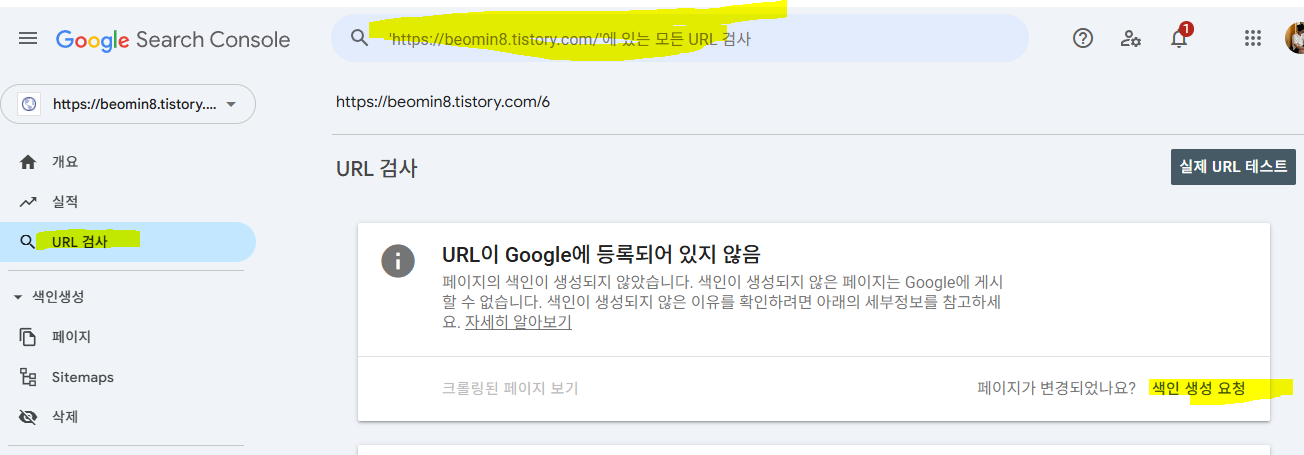Open the Help question mark icon
The width and height of the screenshot is (1304, 455).
1082,39
